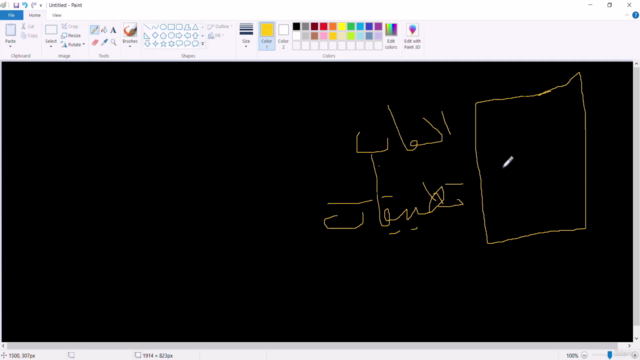
Task: Choose the Down arrow shape
Action: 147,43
